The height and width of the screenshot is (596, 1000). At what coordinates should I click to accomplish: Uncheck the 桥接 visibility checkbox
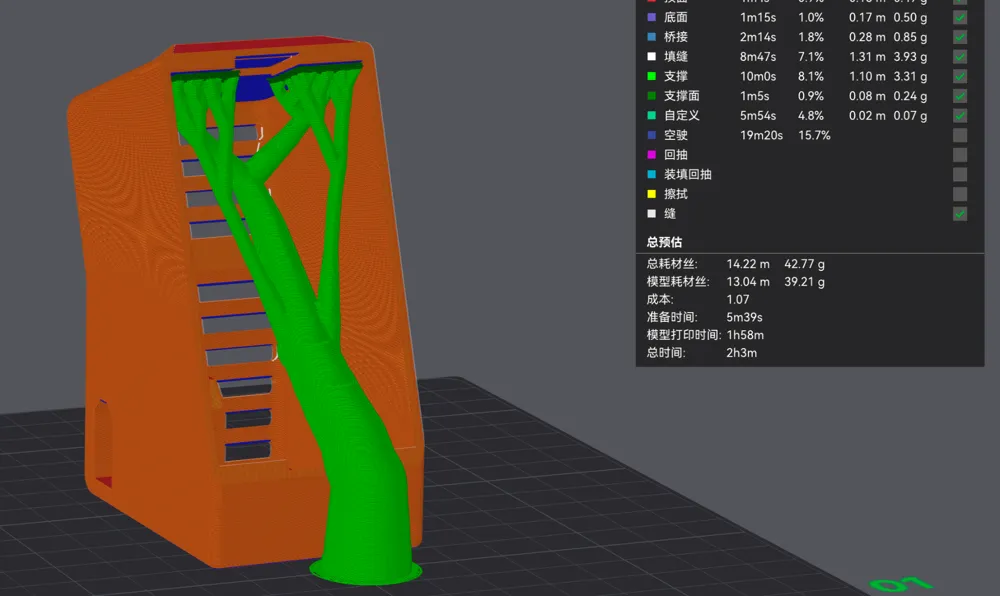click(959, 37)
